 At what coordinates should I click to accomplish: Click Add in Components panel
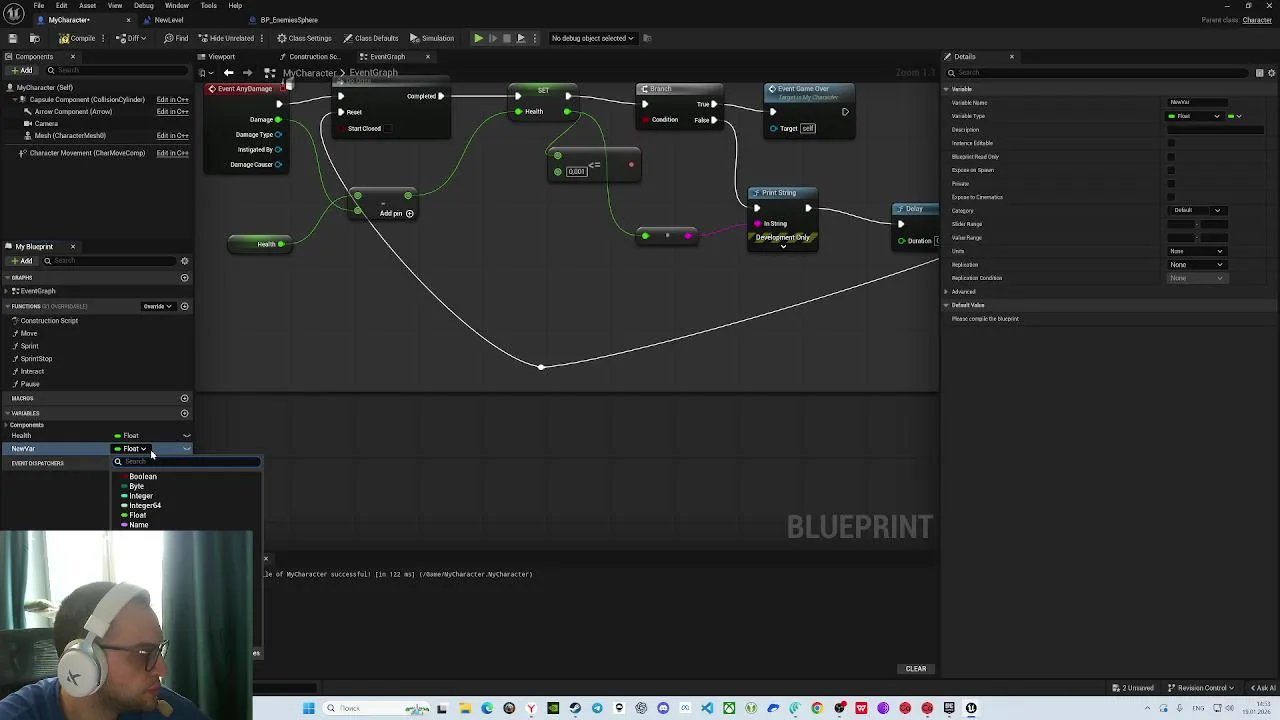tap(21, 70)
